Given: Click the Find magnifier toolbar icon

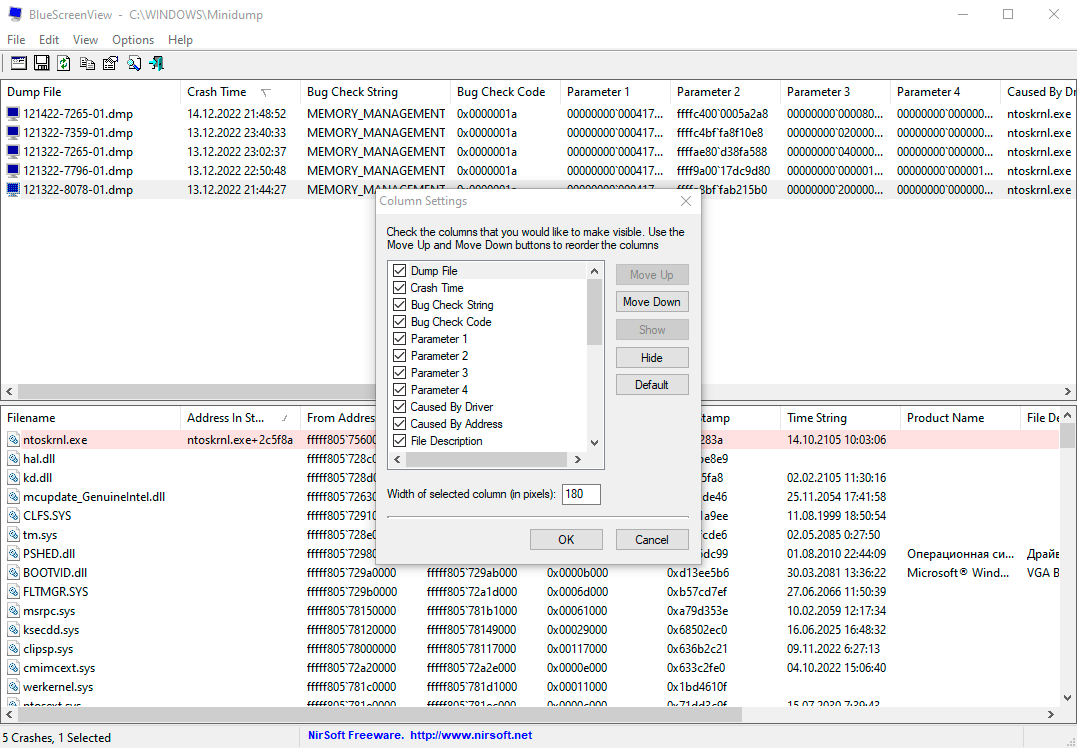Looking at the screenshot, I should [x=134, y=63].
